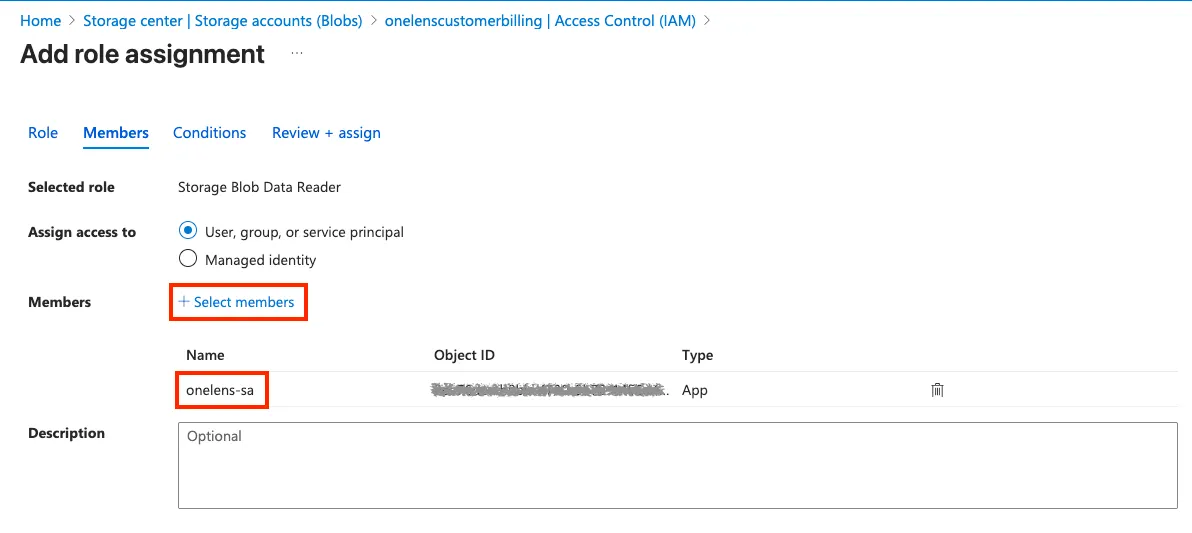Navigate to Home in the breadcrumb
Image resolution: width=1192 pixels, height=533 pixels.
40,20
